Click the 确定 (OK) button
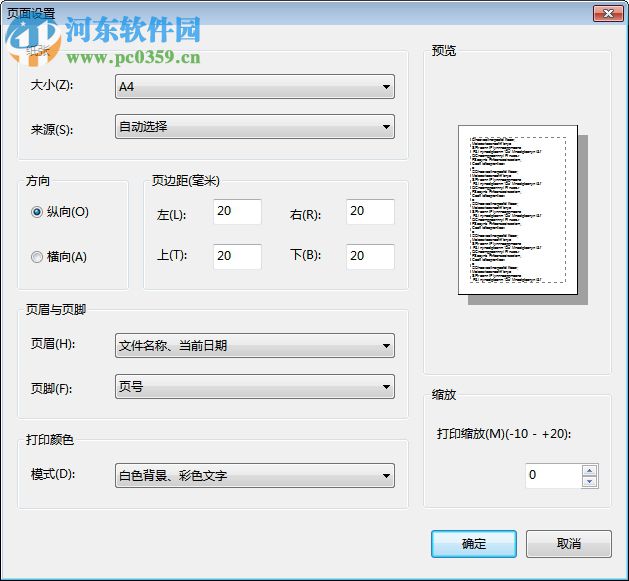The height and width of the screenshot is (581, 629). [x=474, y=544]
